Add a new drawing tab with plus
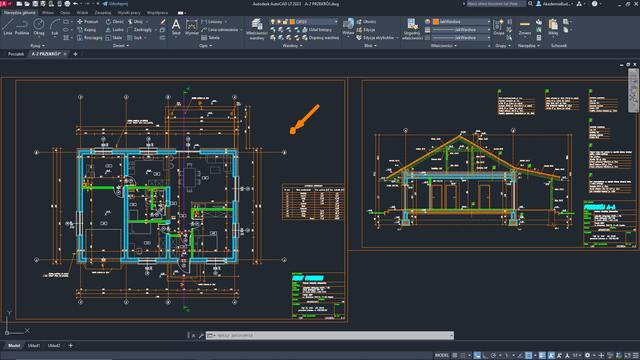This screenshot has width=640, height=360. (x=75, y=54)
